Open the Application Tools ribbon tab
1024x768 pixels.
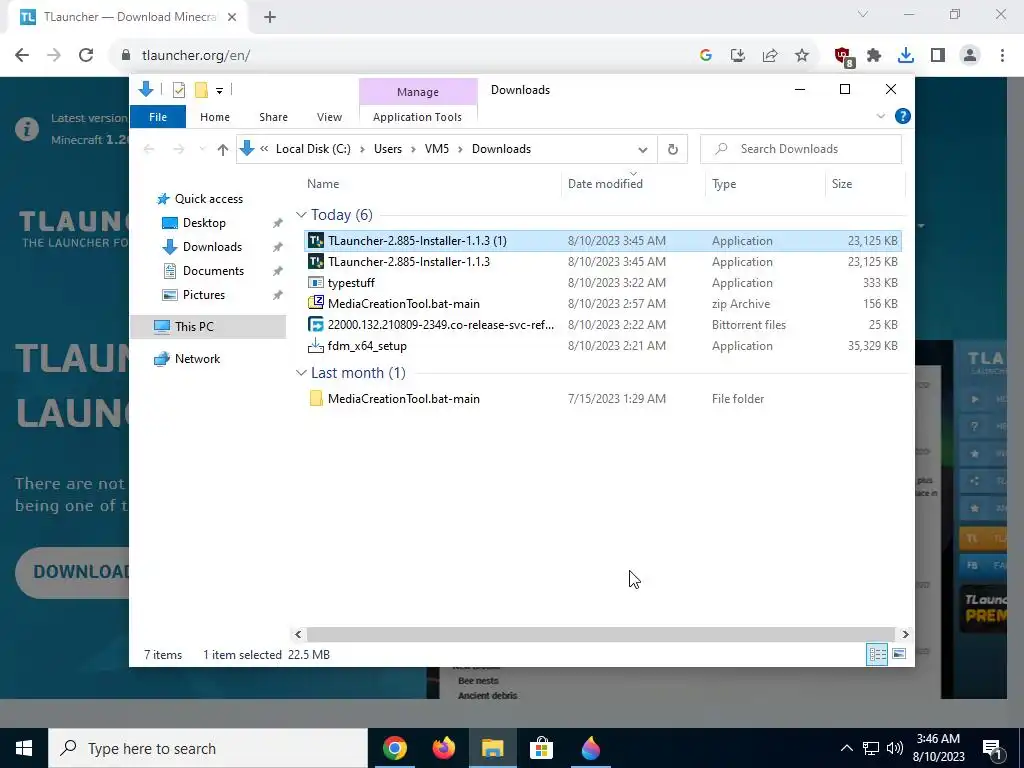pyautogui.click(x=417, y=117)
